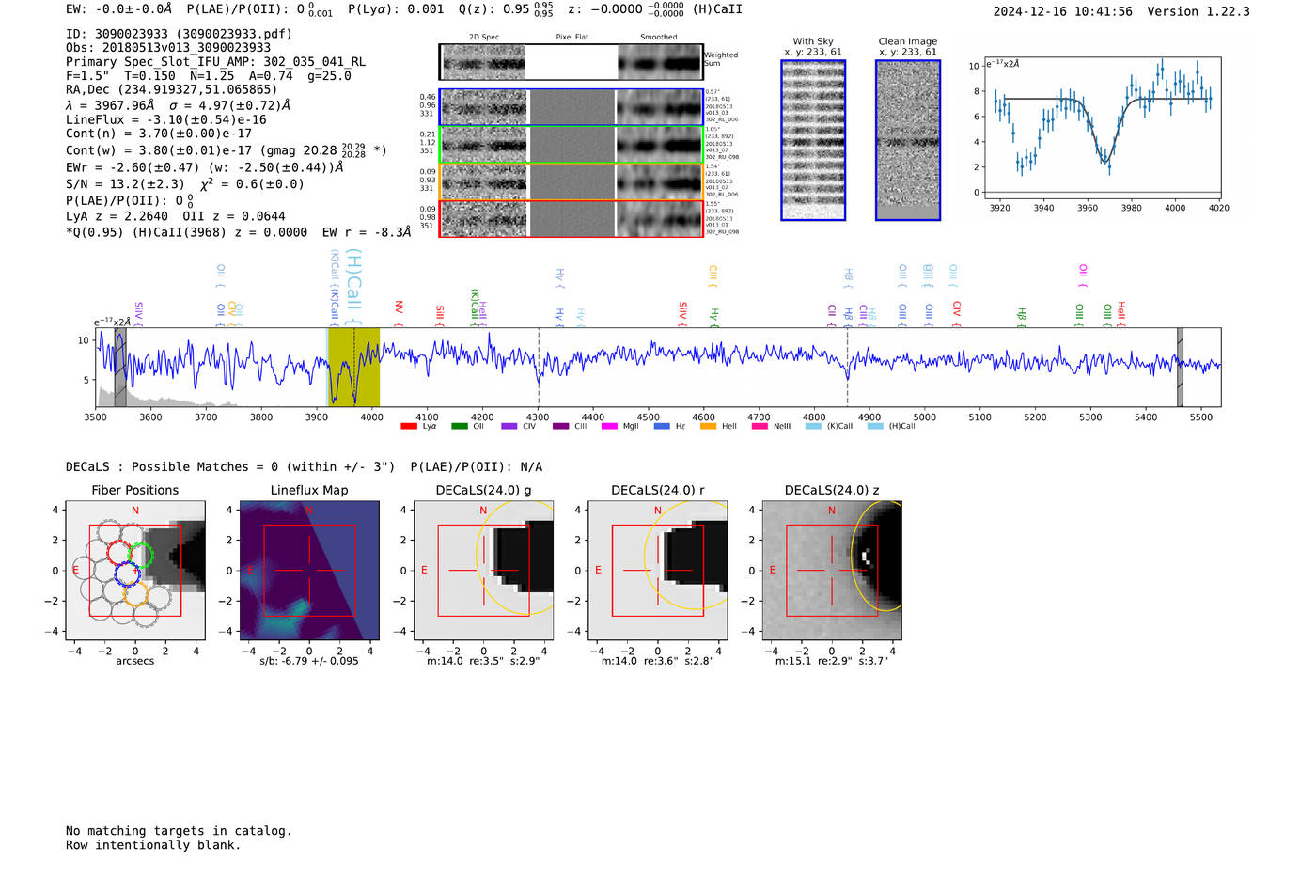The width and height of the screenshot is (1316, 896).
Task: Open the With Sky image thumbnail
Action: 813,140
